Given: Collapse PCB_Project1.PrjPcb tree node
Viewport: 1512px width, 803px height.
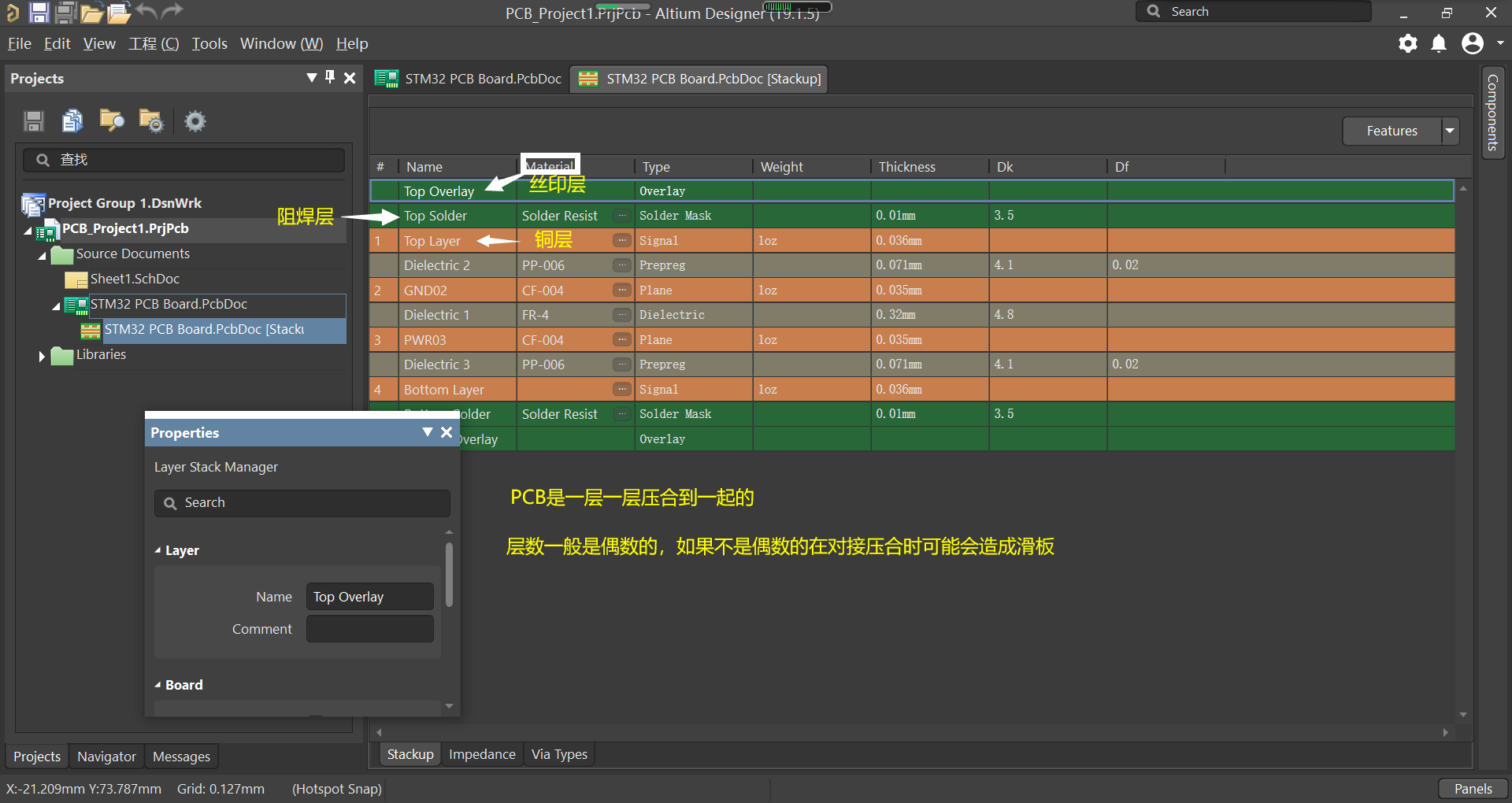Looking at the screenshot, I should (28, 231).
